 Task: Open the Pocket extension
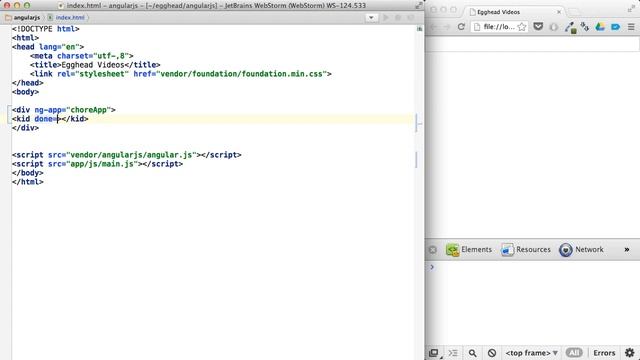click(538, 27)
